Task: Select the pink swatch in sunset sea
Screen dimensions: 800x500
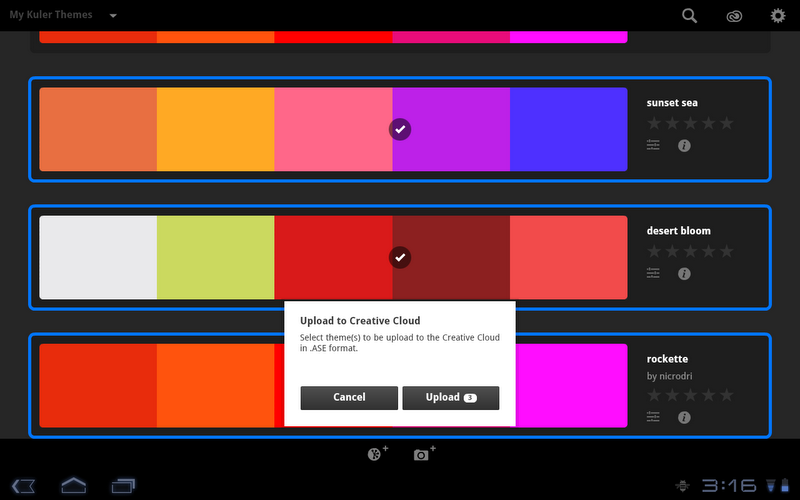Action: (333, 129)
